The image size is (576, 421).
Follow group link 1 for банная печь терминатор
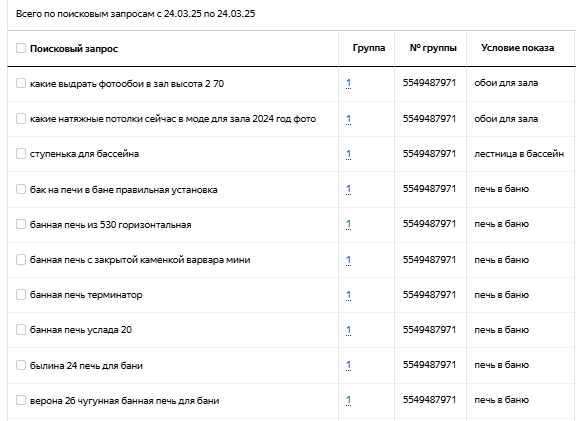point(349,295)
